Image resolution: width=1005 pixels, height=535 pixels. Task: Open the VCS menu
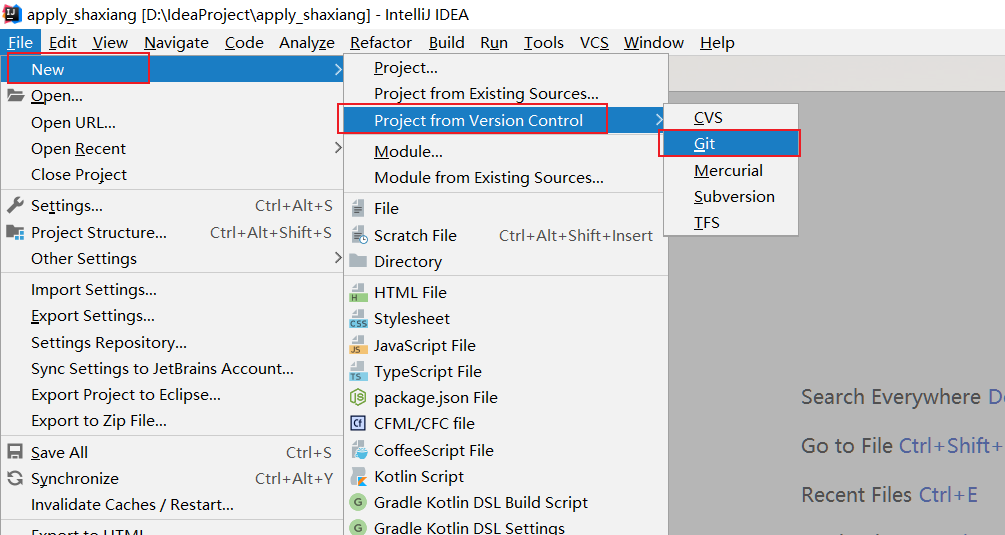point(594,42)
